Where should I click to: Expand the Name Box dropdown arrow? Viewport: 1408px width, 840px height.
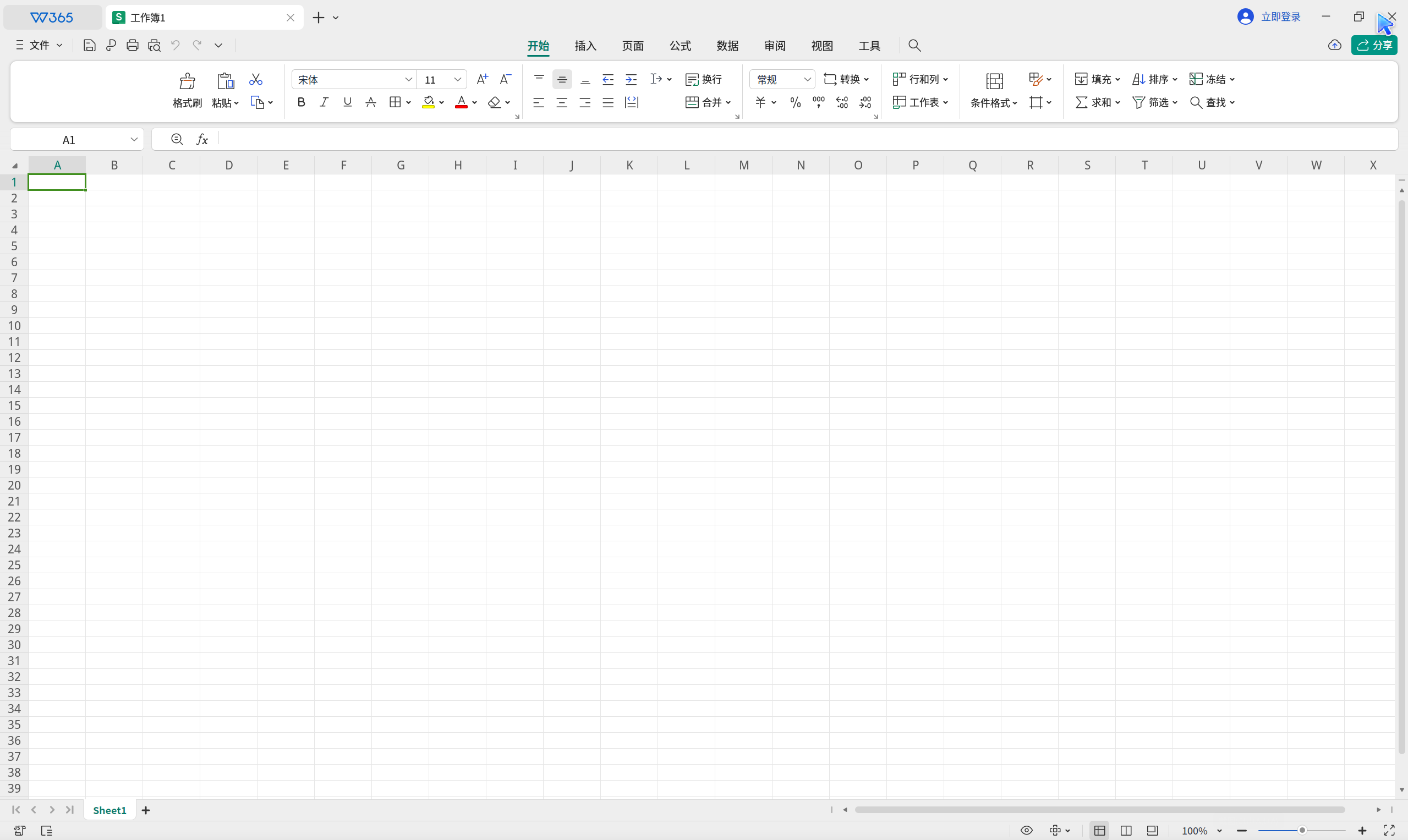tap(134, 139)
